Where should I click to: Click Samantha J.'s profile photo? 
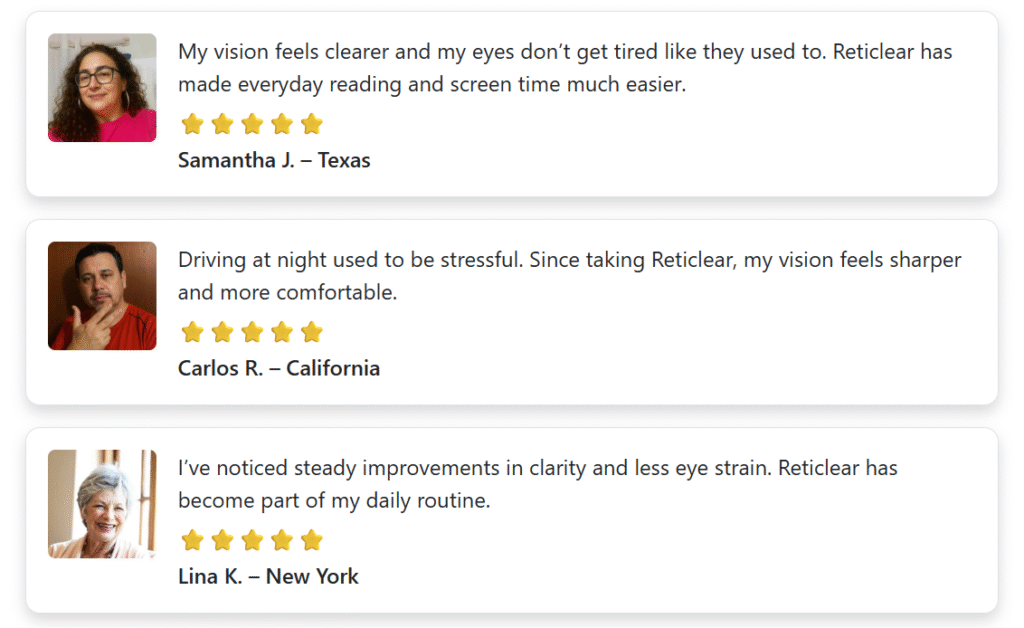[x=102, y=88]
